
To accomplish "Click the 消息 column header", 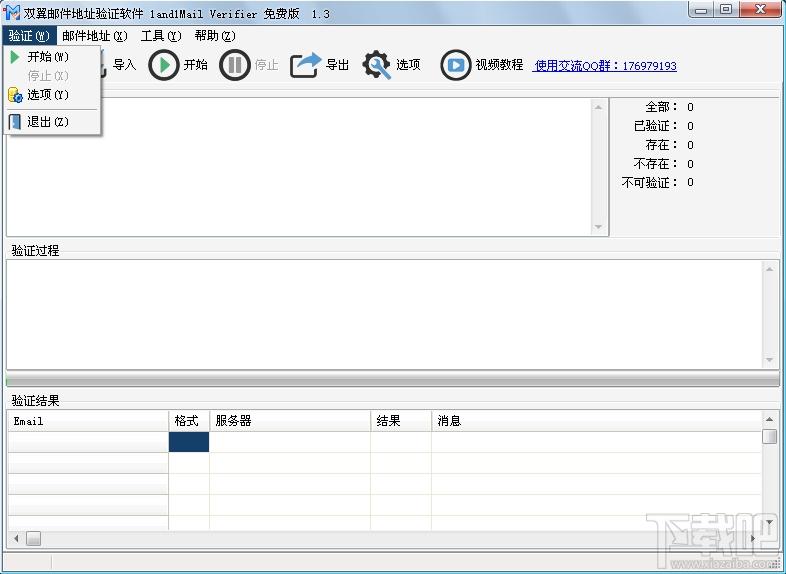I will pos(596,421).
